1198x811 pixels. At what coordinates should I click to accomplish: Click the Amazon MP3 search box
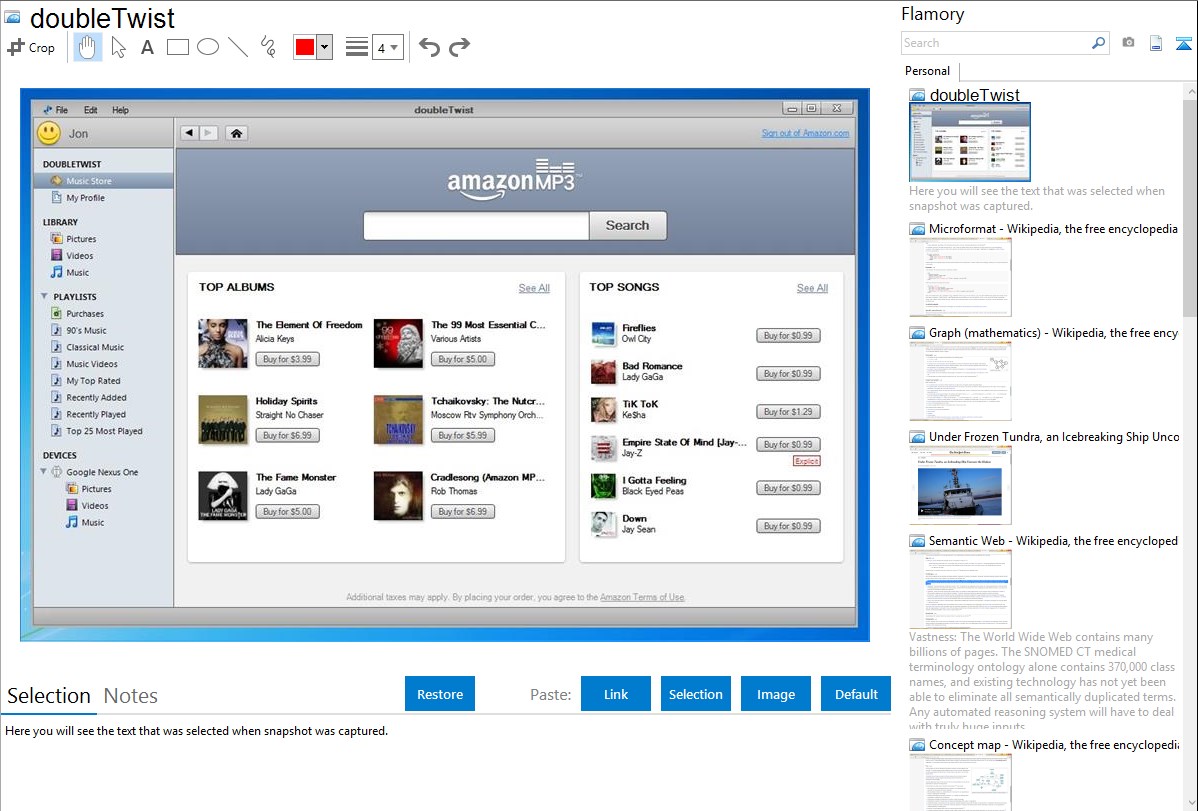(x=476, y=225)
